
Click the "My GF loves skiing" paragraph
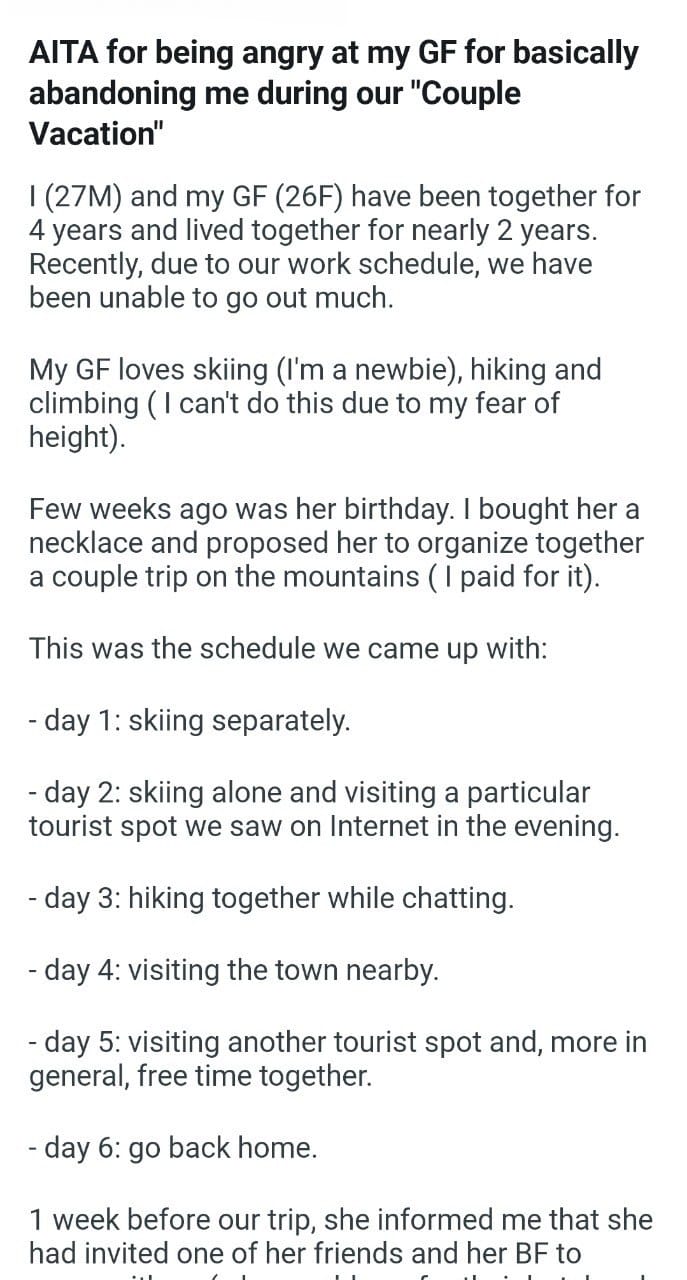coord(315,404)
